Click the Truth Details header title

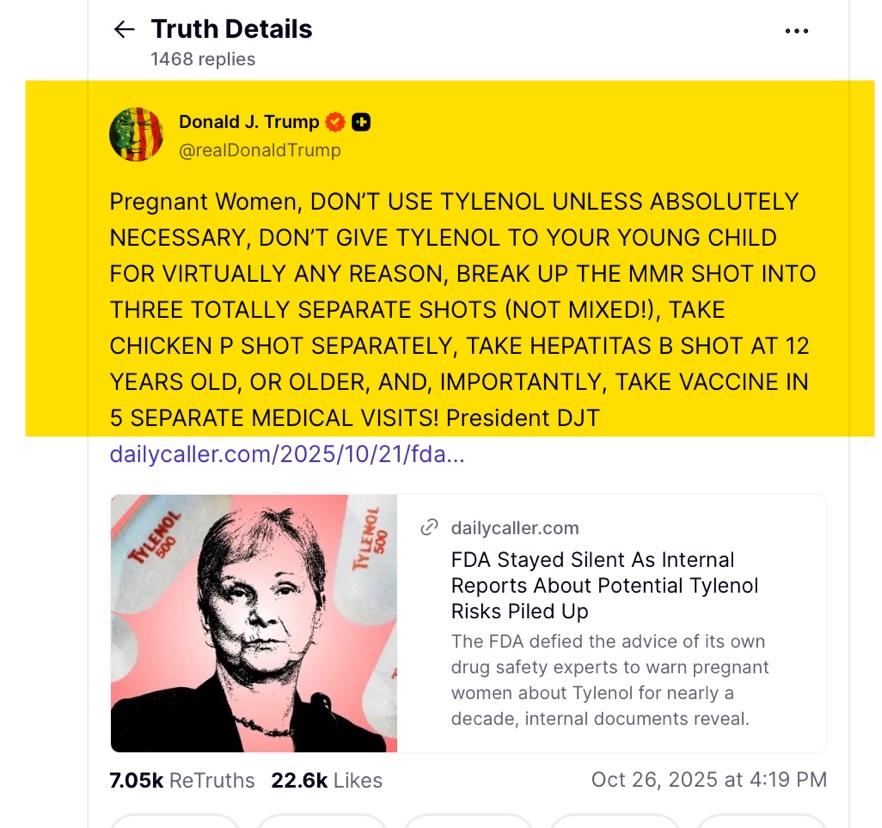tap(231, 29)
